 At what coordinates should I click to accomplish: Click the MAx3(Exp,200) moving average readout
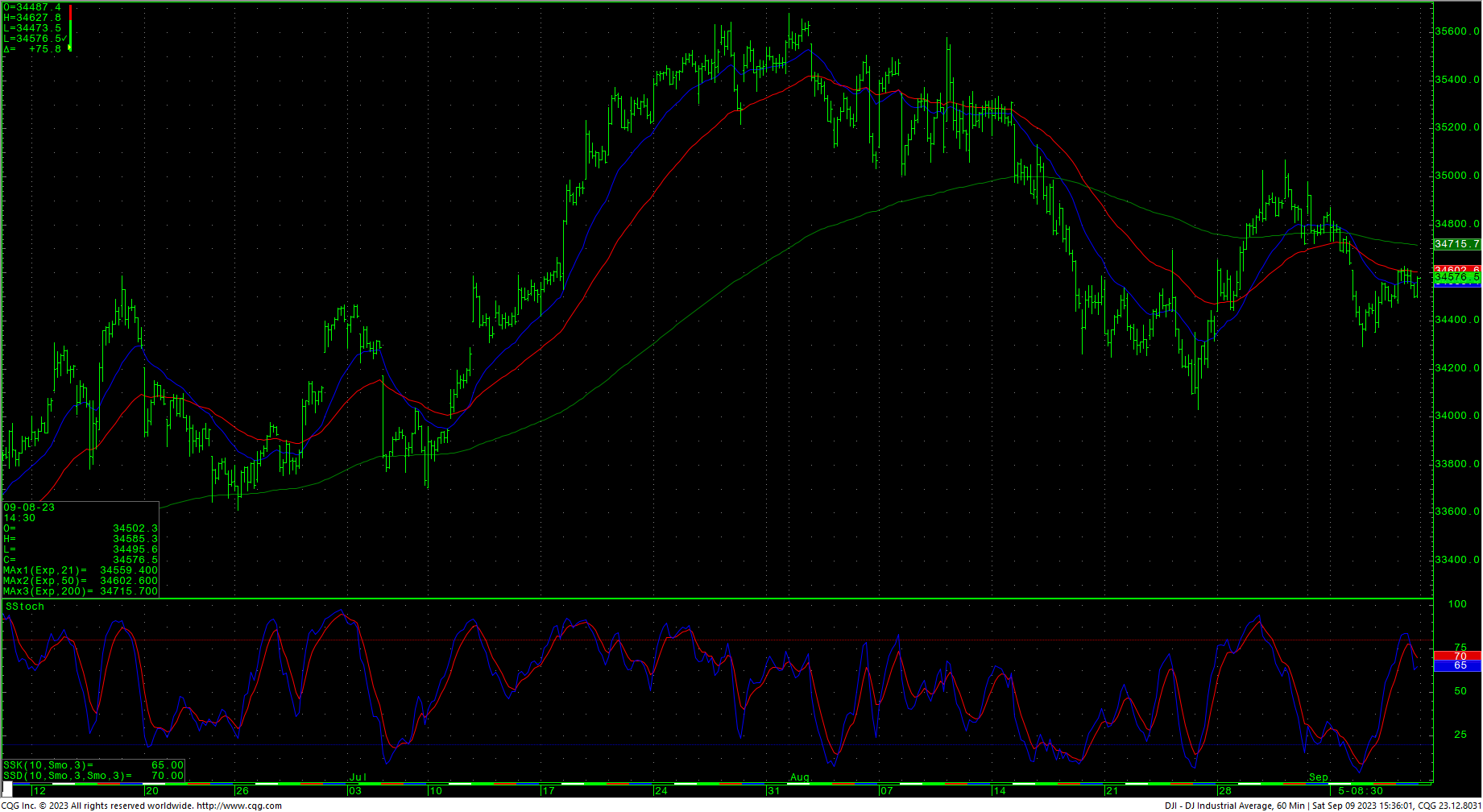tap(81, 591)
